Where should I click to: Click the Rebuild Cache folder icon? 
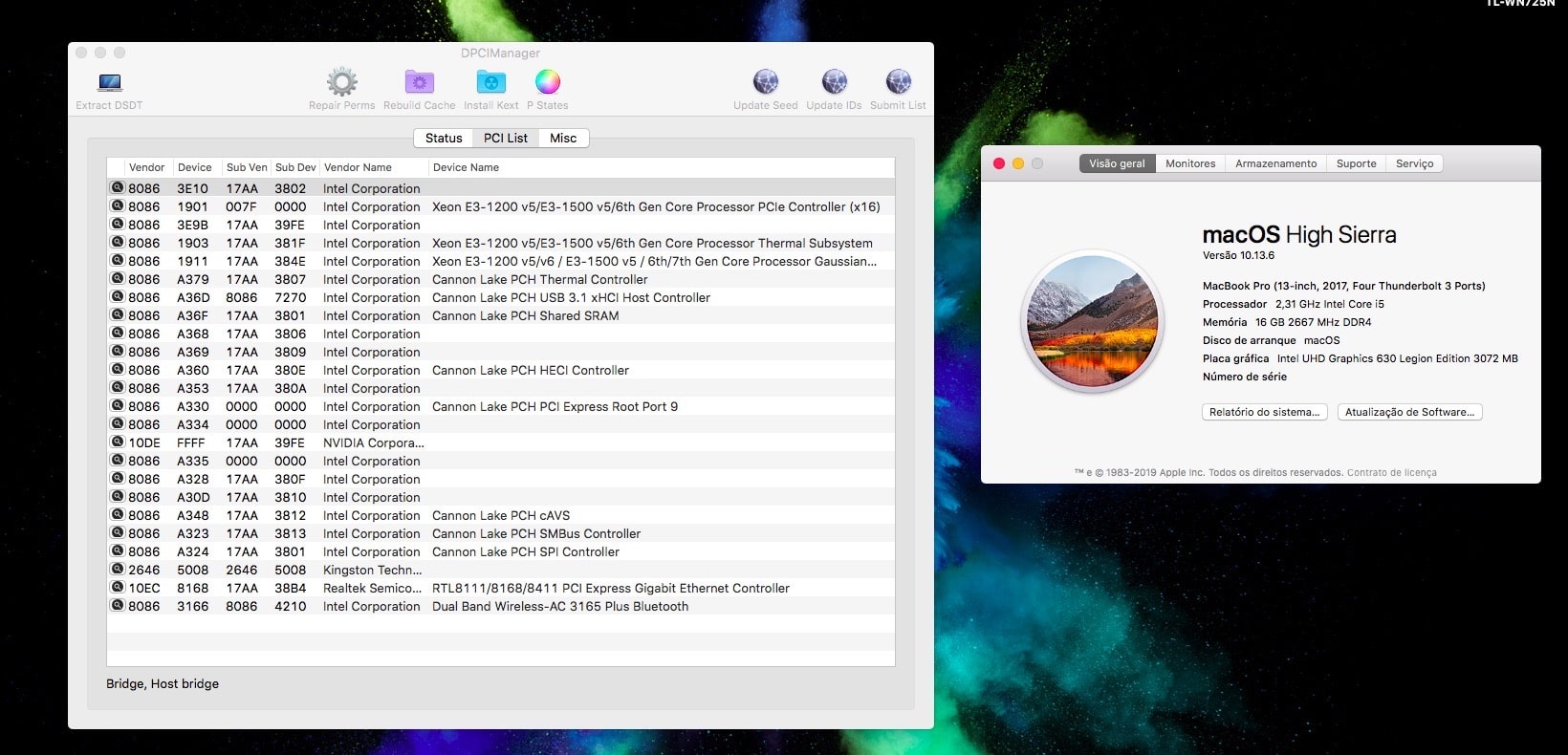click(419, 82)
